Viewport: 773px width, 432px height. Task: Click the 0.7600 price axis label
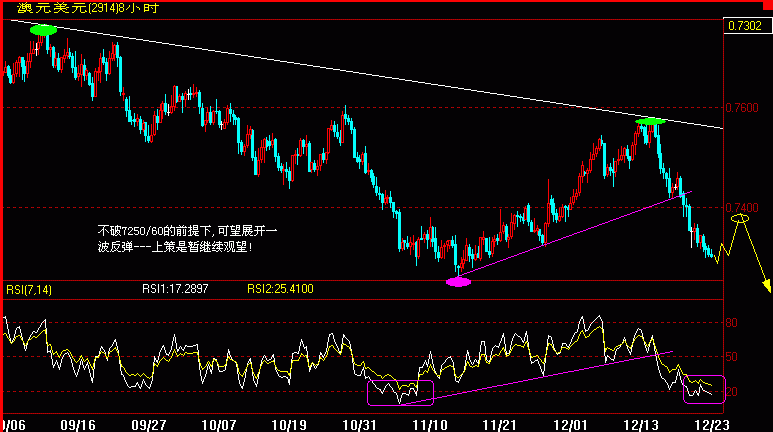(742, 108)
